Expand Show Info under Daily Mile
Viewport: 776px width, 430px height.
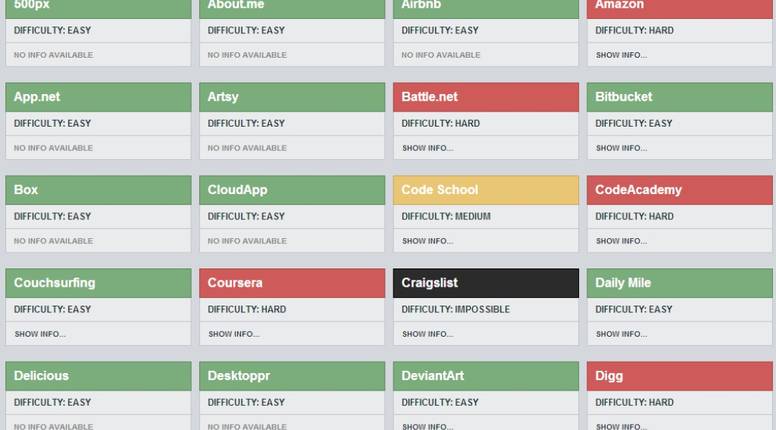(x=621, y=334)
